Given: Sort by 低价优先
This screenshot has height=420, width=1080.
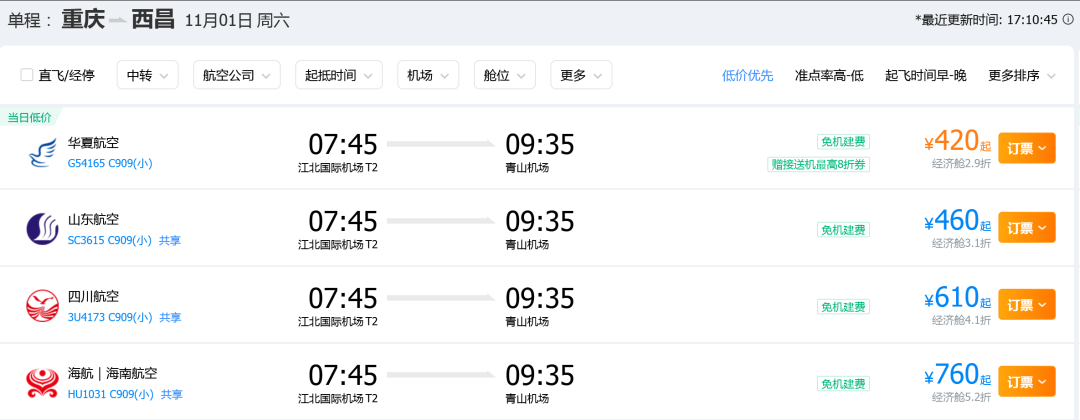Looking at the screenshot, I should pos(747,75).
